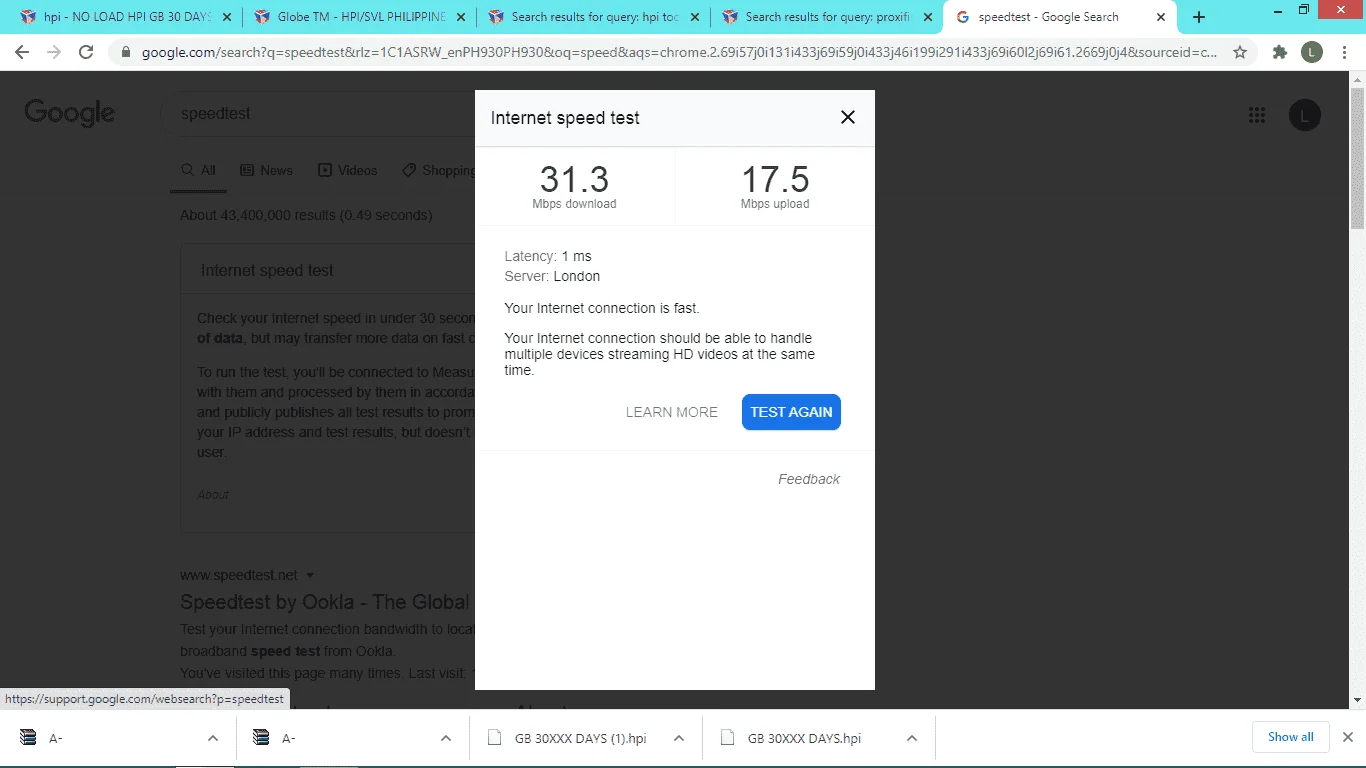View site security lock icon
1366x768 pixels.
click(126, 53)
